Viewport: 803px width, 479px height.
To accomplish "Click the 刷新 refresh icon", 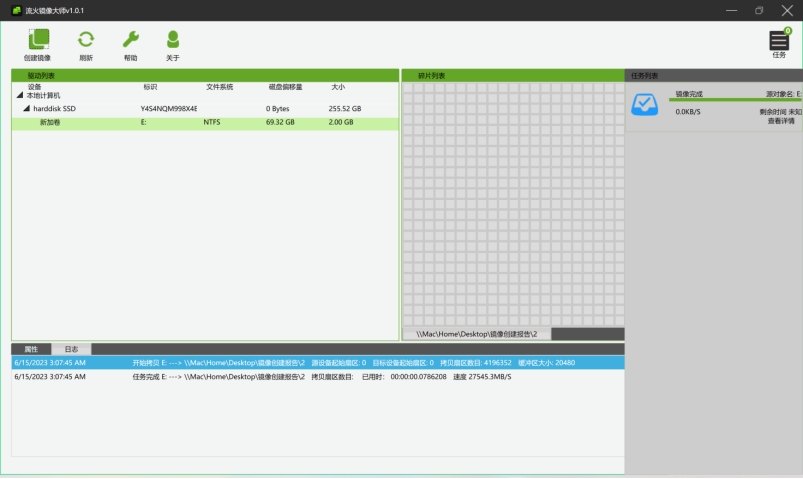I will pyautogui.click(x=86, y=40).
